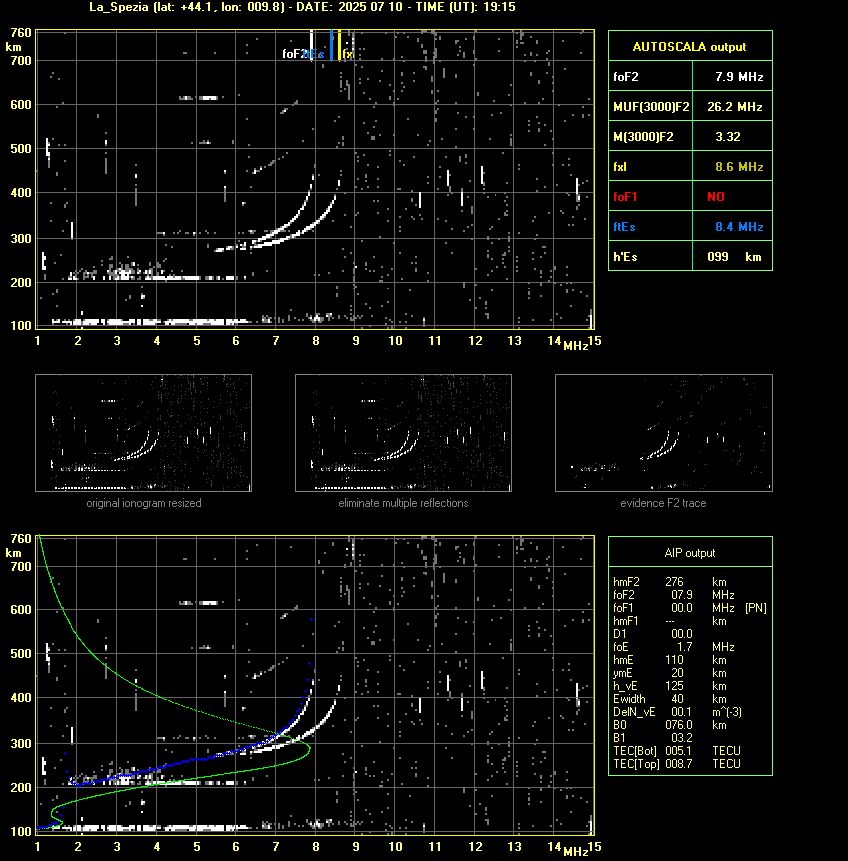Click the AIP 'foF2 07.9 MHz' row
The height and width of the screenshot is (861, 848).
coord(674,595)
